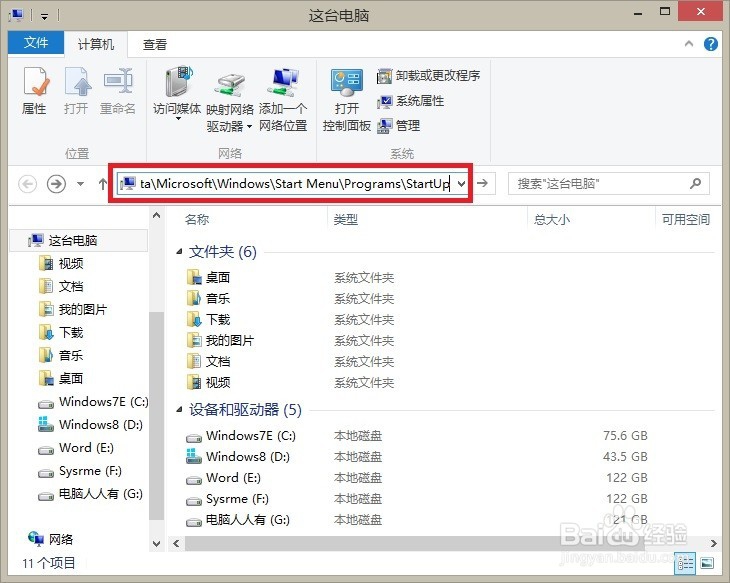Switch to large icons view in status bar
Viewport: 730px width, 583px height.
pyautogui.click(x=707, y=563)
